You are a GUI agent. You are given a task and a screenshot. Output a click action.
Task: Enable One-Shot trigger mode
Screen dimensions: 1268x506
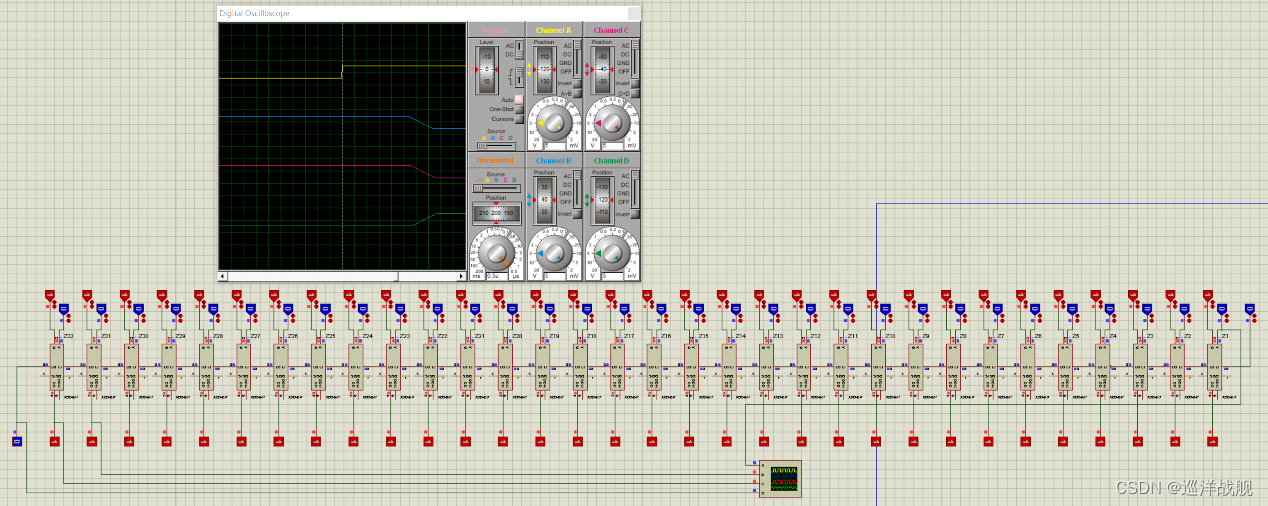click(519, 109)
